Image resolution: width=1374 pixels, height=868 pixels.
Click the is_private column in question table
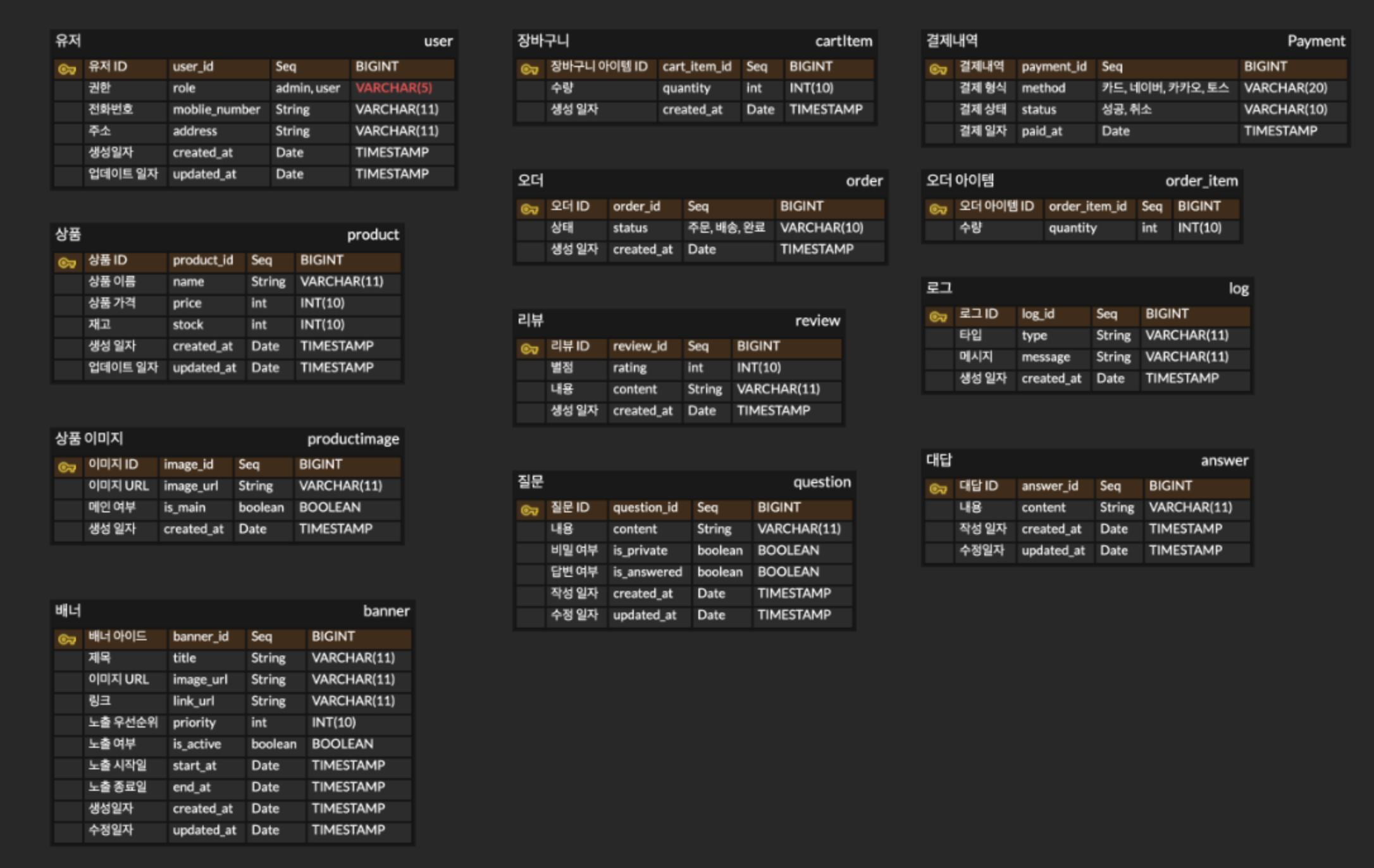640,550
